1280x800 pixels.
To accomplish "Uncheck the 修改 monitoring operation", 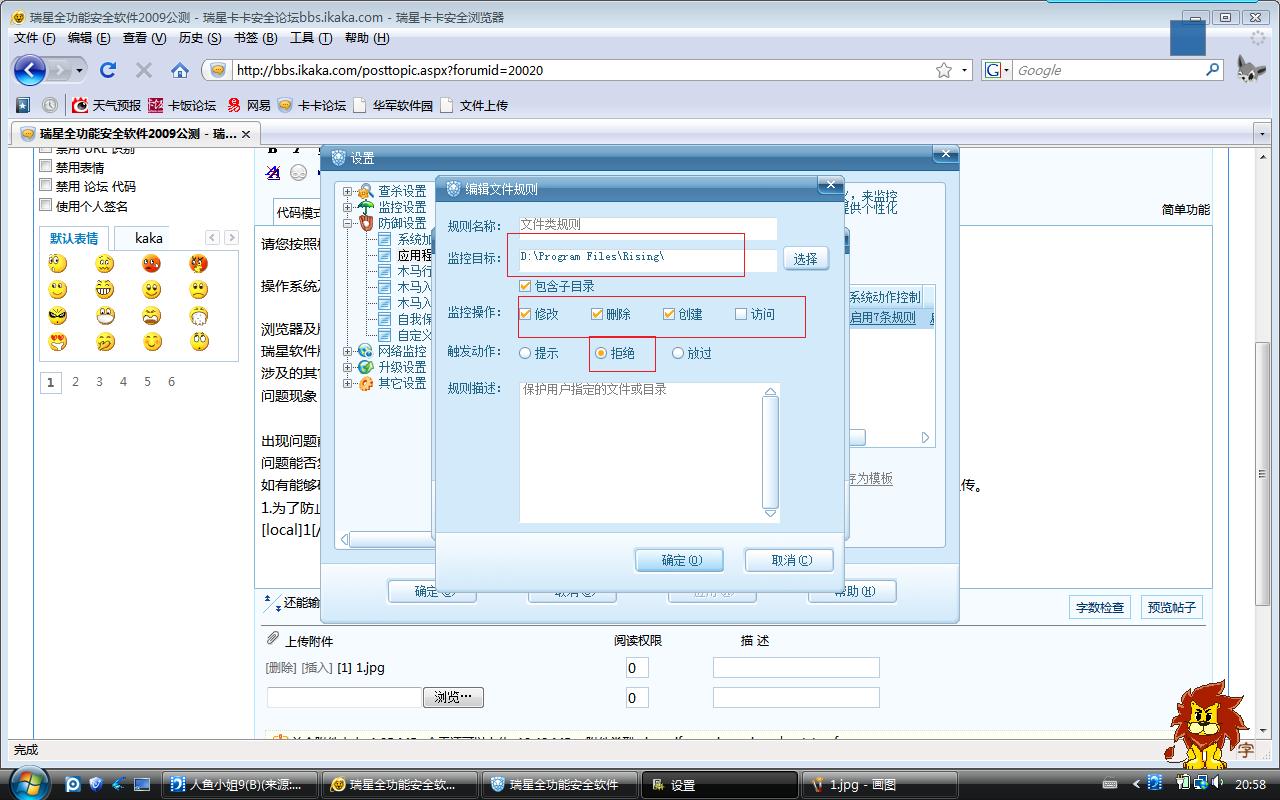I will pos(526,314).
